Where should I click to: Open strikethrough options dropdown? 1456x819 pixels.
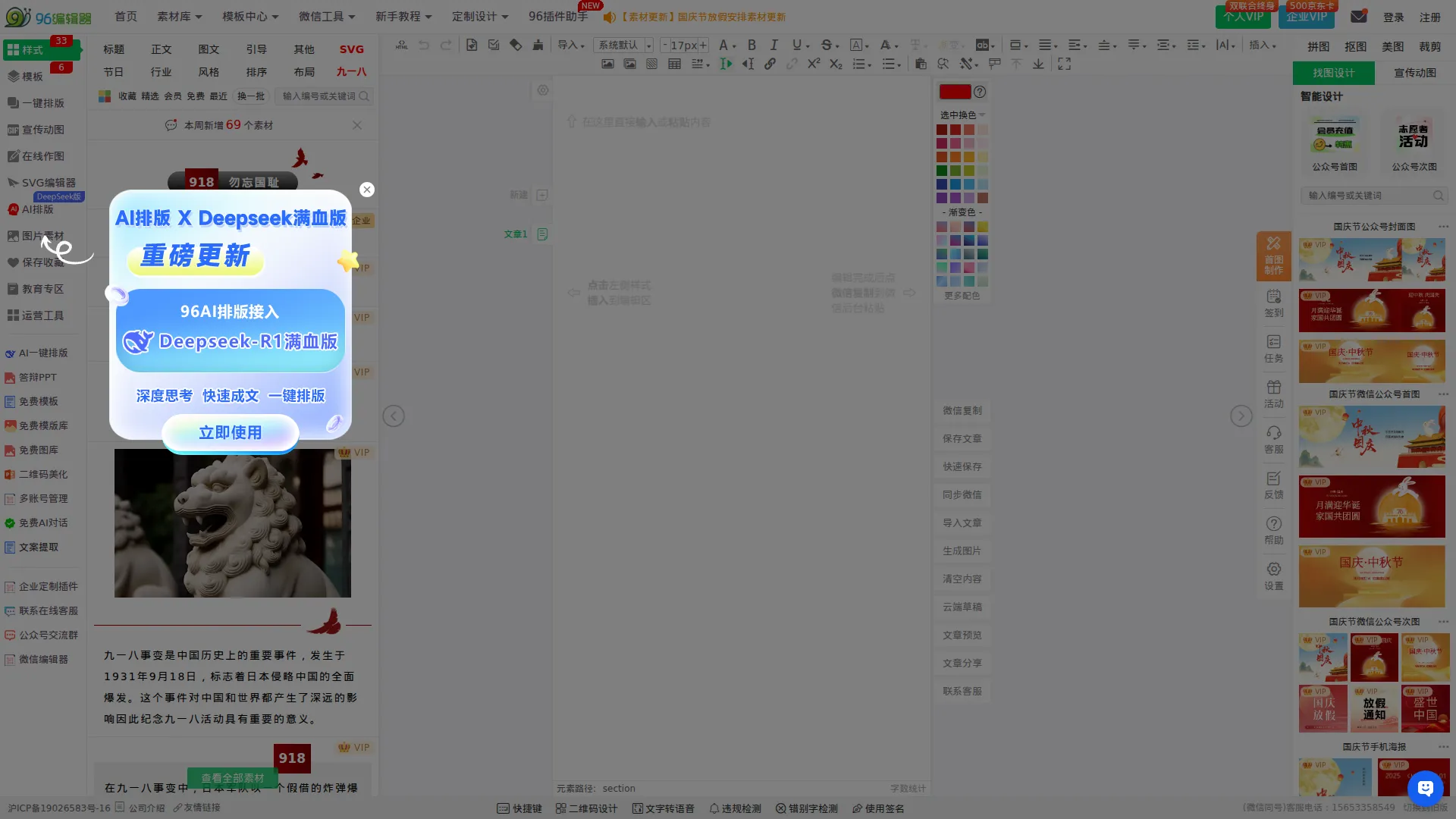point(837,45)
